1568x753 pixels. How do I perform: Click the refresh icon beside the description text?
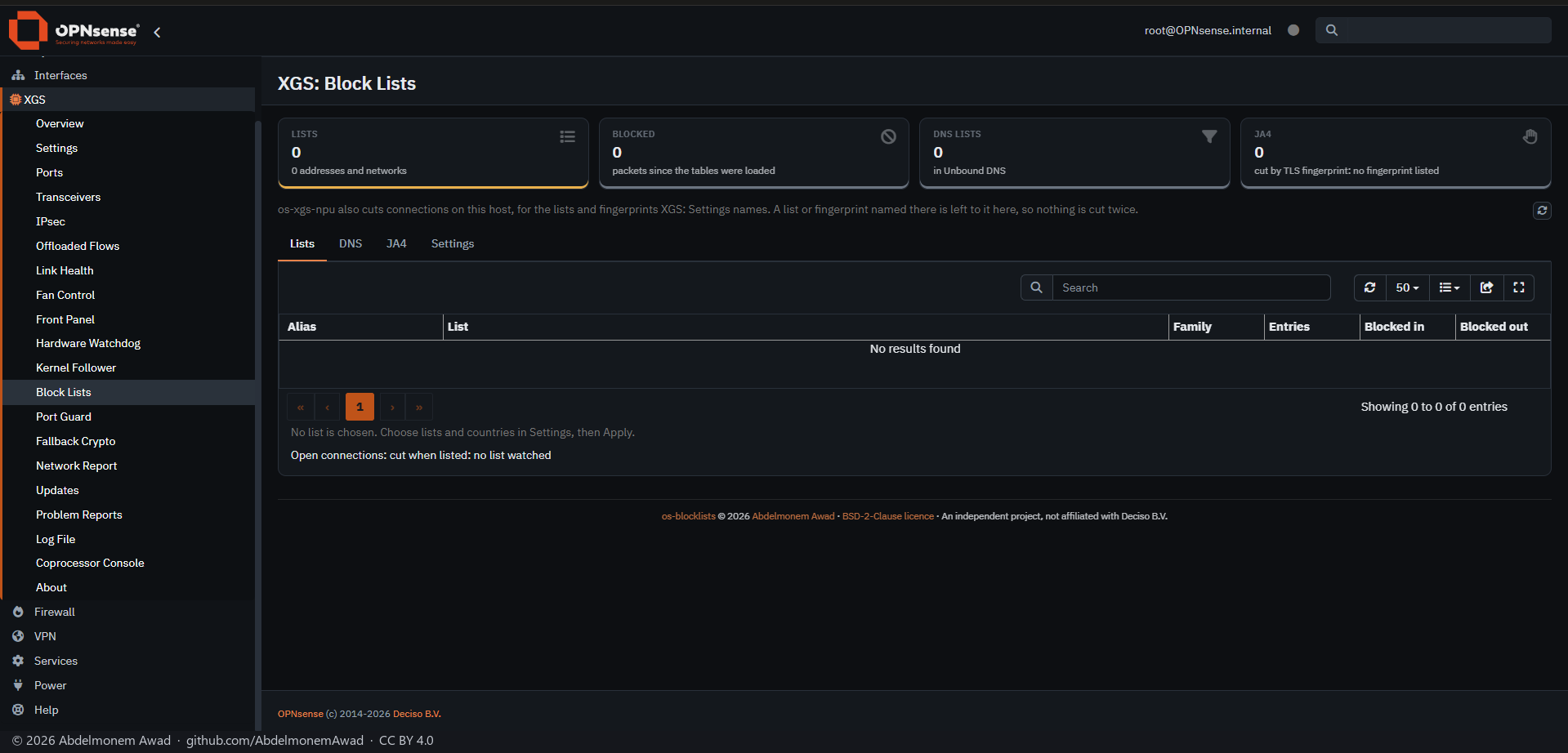click(x=1542, y=211)
